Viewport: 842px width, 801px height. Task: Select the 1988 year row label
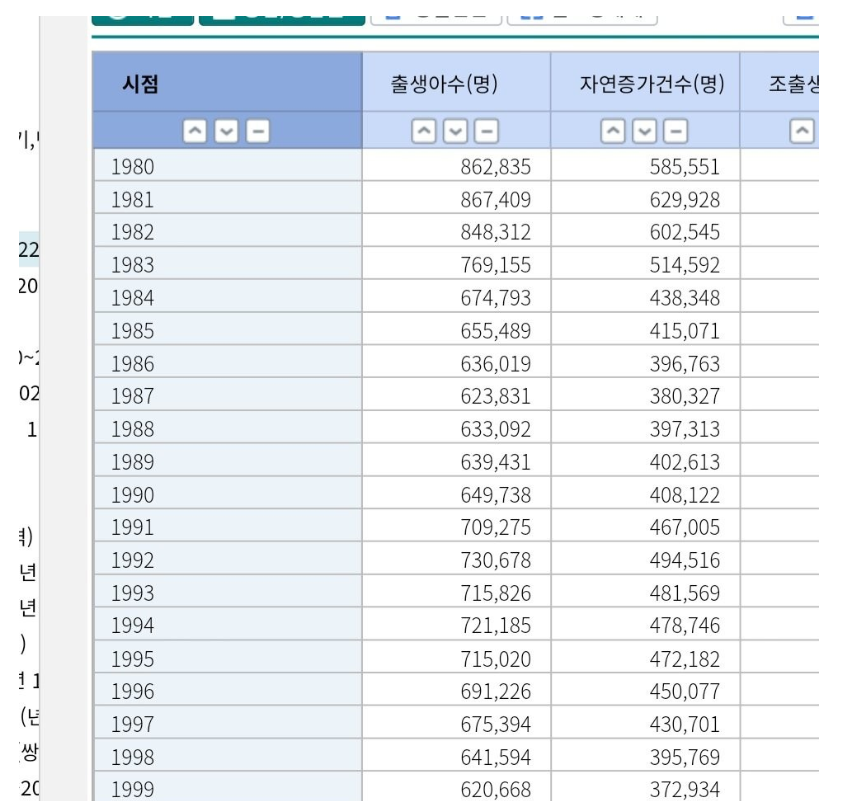pyautogui.click(x=133, y=429)
